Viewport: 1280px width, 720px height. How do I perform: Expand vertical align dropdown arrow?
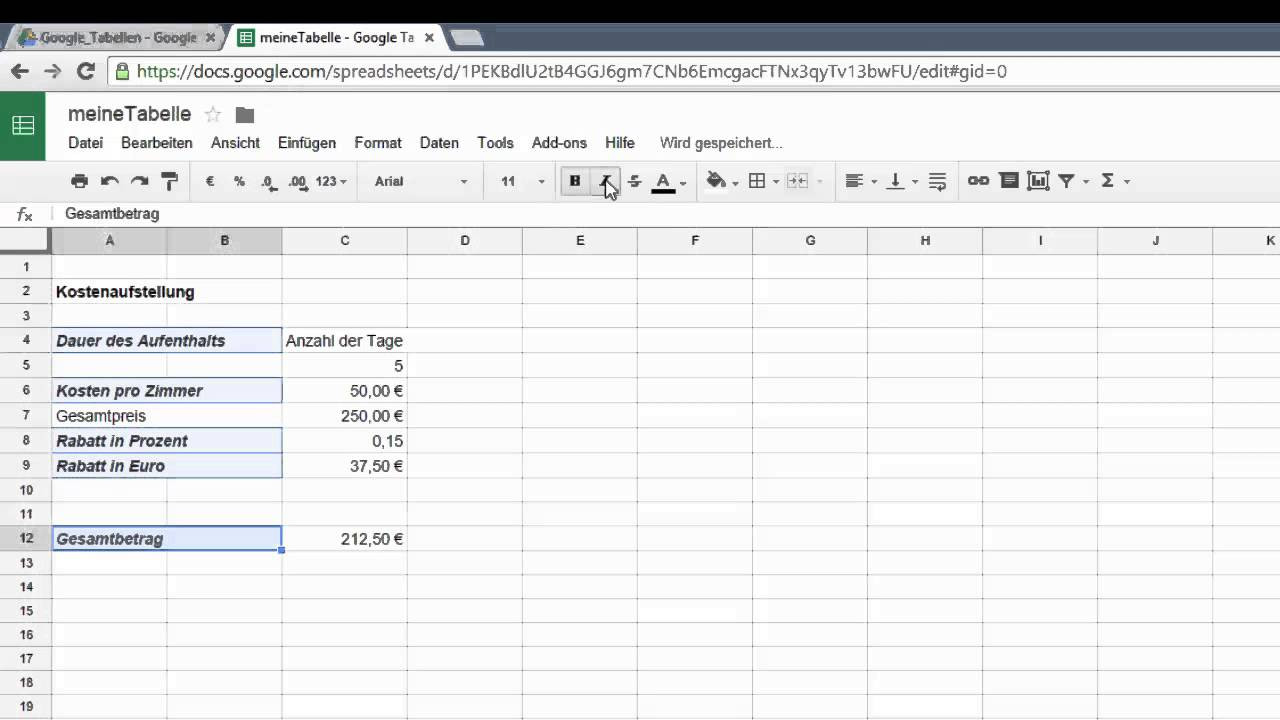[915, 182]
